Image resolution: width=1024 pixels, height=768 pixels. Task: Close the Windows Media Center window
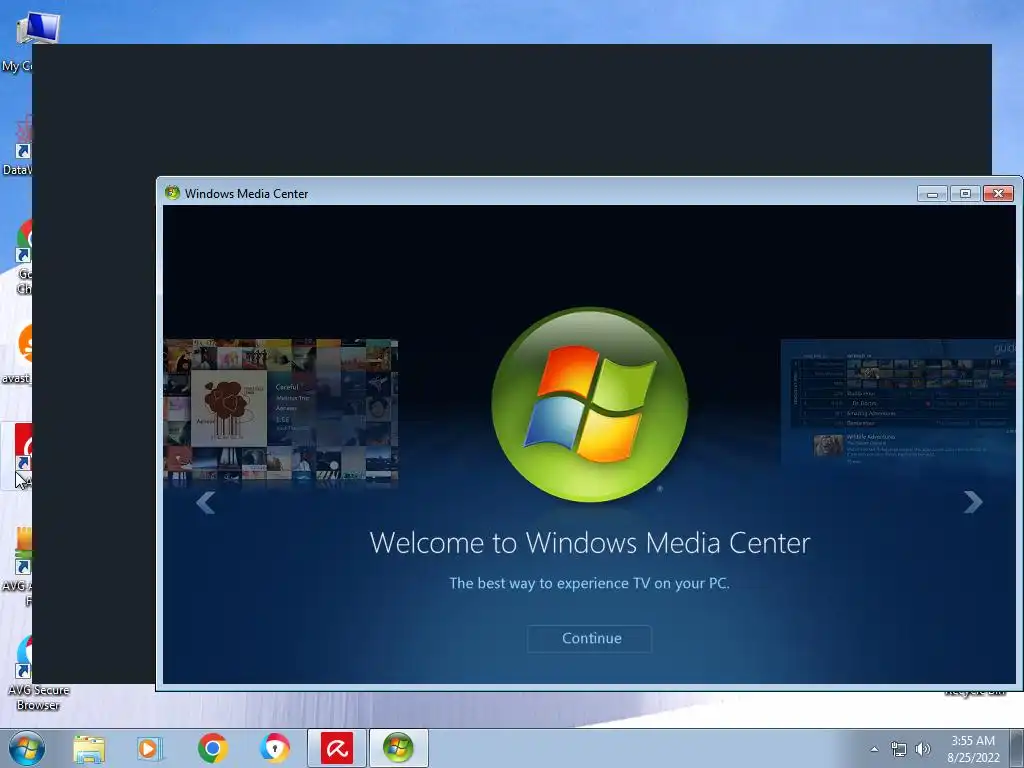999,193
